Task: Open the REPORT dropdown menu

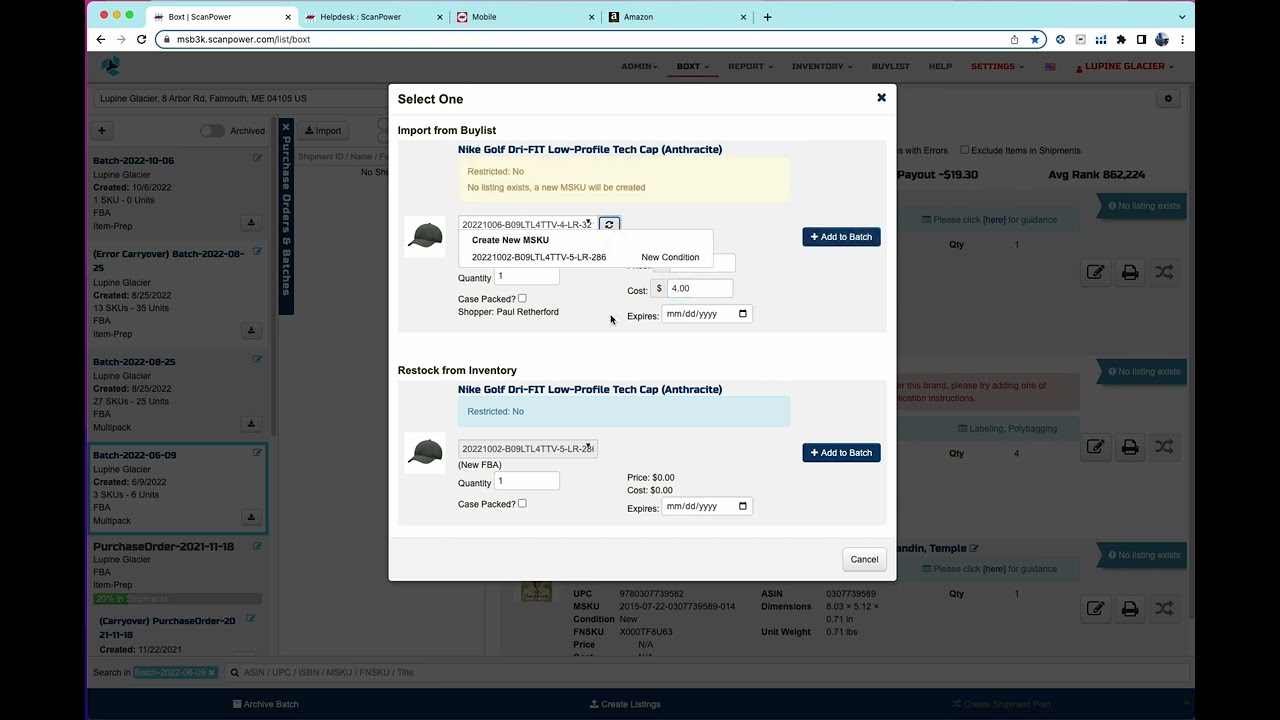Action: tap(750, 66)
